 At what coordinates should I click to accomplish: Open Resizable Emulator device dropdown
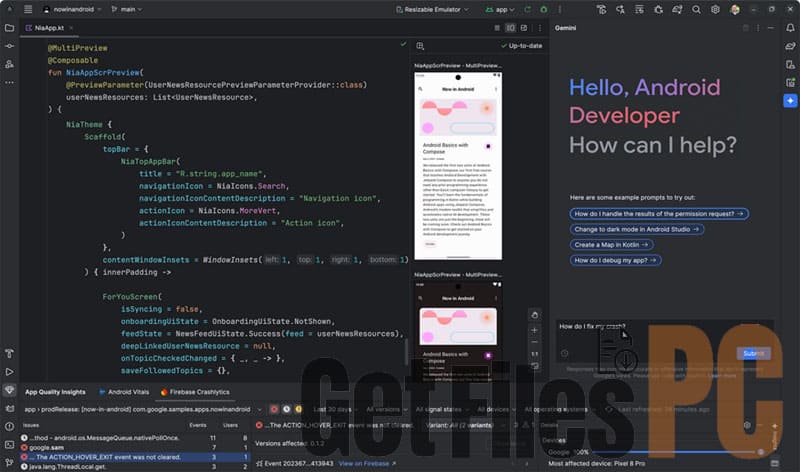pyautogui.click(x=432, y=9)
